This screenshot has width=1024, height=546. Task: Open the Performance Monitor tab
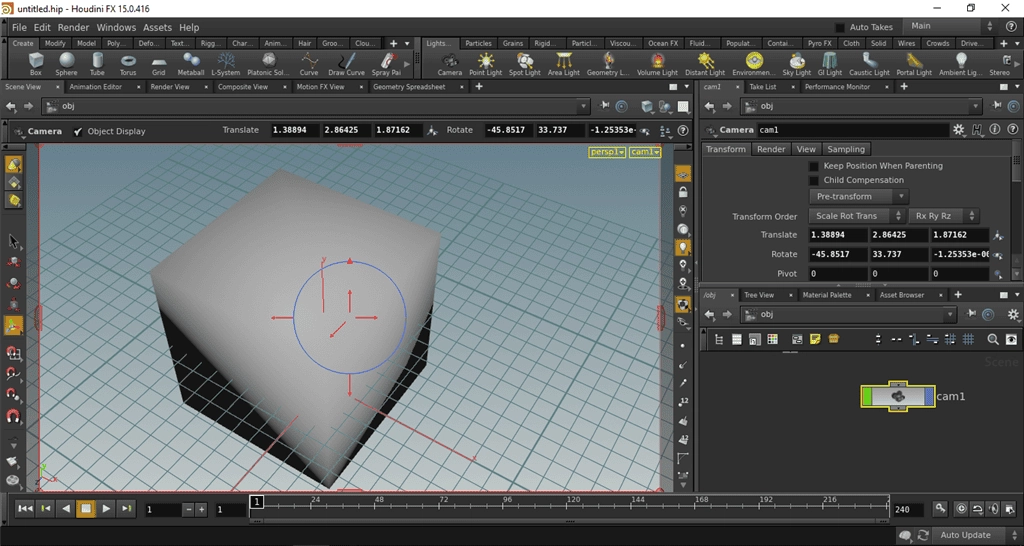(x=837, y=87)
